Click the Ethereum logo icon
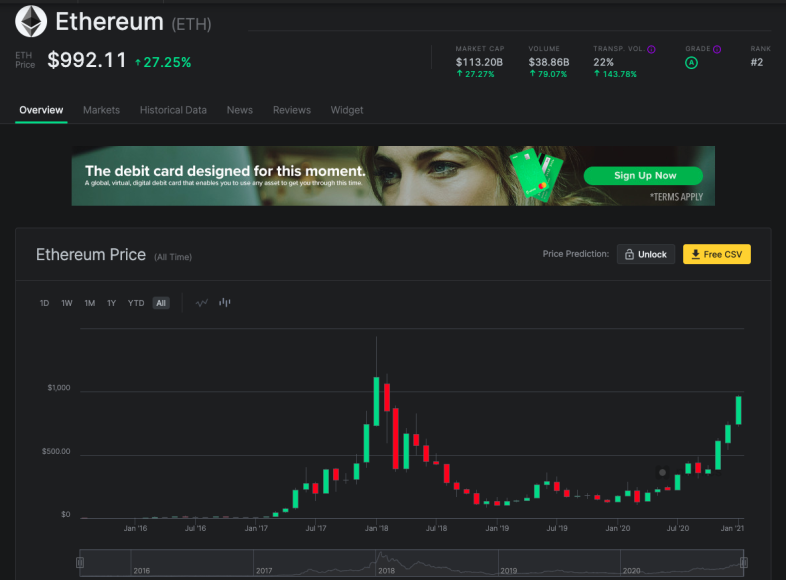Screen dimensions: 786x580 pos(31,22)
